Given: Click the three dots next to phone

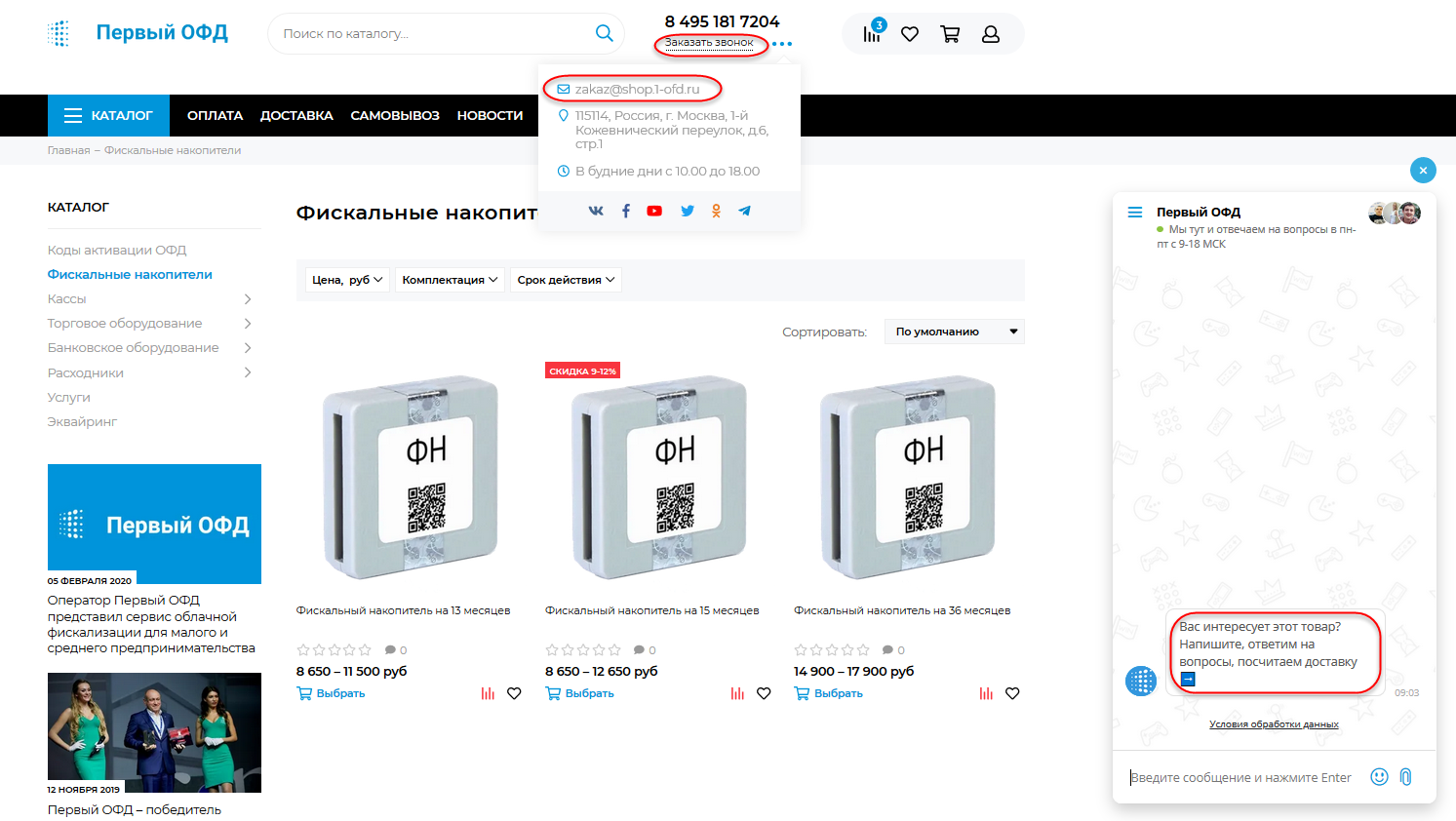Looking at the screenshot, I should tap(782, 44).
